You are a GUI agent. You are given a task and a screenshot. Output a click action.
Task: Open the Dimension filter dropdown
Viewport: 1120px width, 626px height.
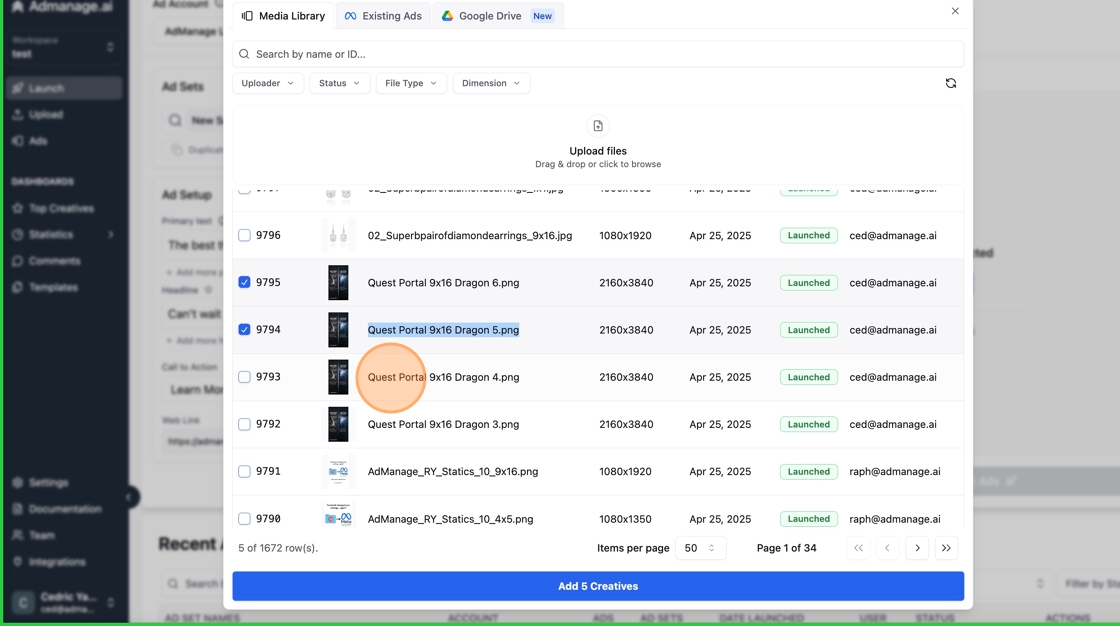tap(491, 83)
